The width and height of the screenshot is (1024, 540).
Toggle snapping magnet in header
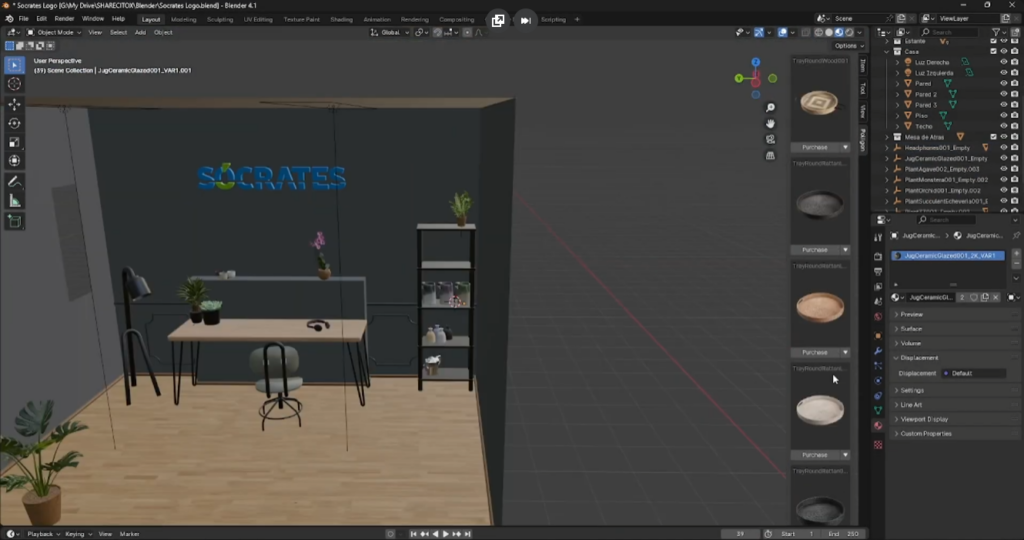tap(437, 32)
